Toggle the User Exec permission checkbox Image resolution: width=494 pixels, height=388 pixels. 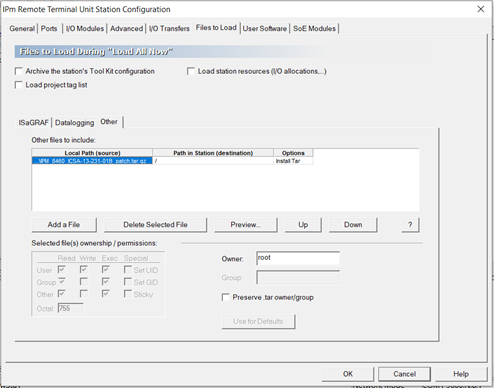tap(106, 269)
